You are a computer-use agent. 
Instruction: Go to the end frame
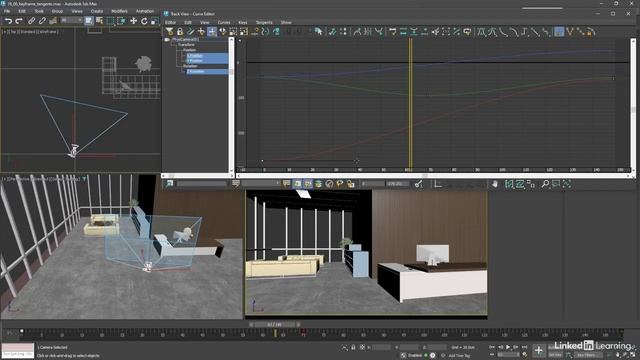coord(524,347)
